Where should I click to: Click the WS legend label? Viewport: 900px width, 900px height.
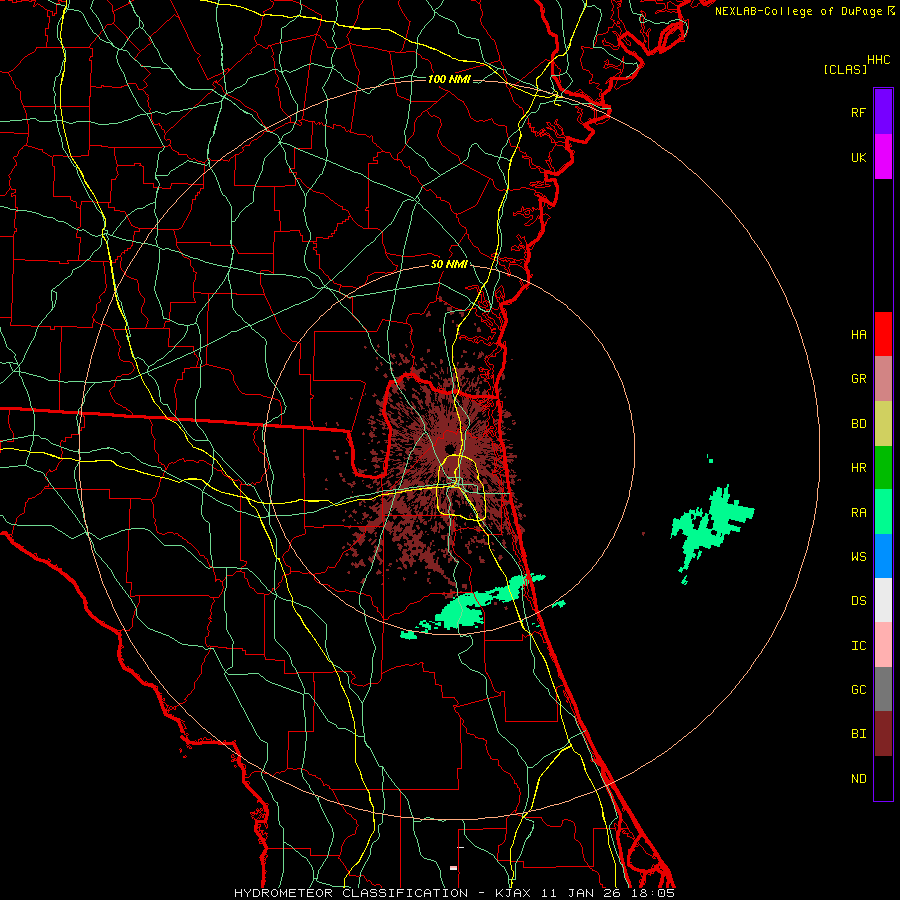[x=858, y=557]
